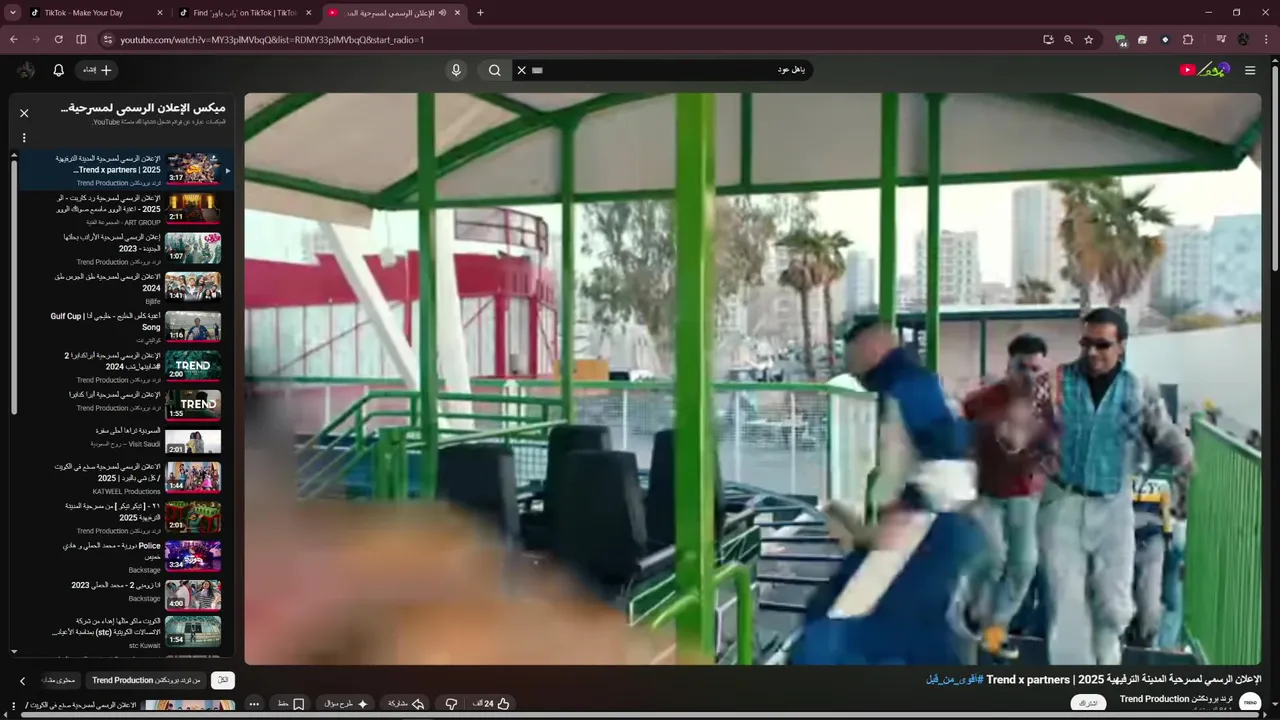Viewport: 1280px width, 720px height.
Task: Open the playlist three-dot options menu
Action: 24,138
